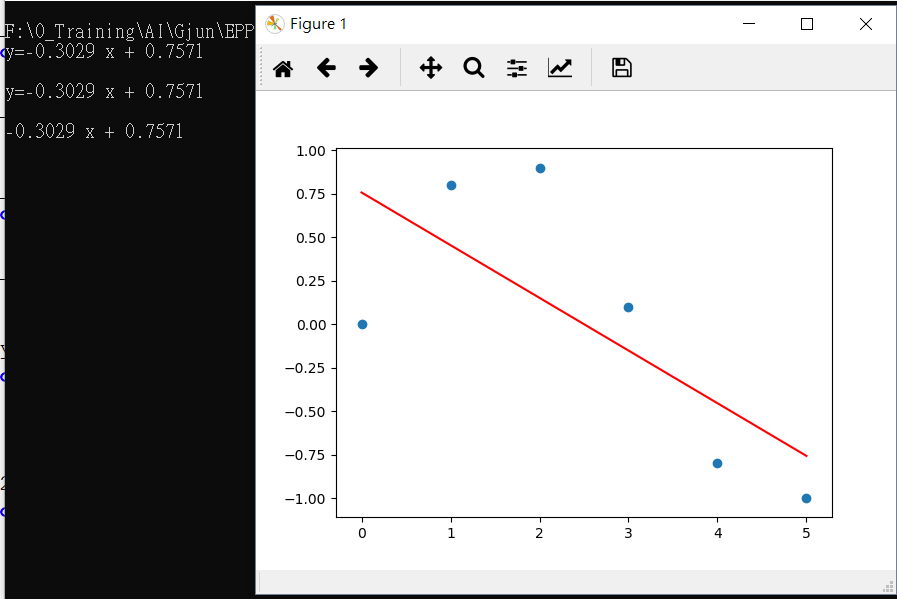Click the Figure 1 title text

(x=318, y=23)
